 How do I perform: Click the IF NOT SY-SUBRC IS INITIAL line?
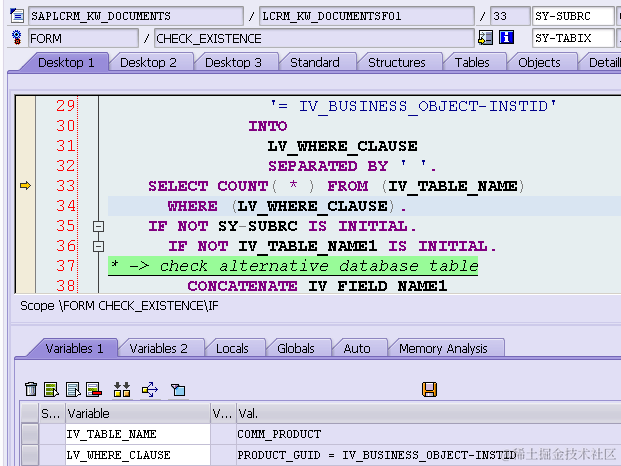click(x=282, y=226)
